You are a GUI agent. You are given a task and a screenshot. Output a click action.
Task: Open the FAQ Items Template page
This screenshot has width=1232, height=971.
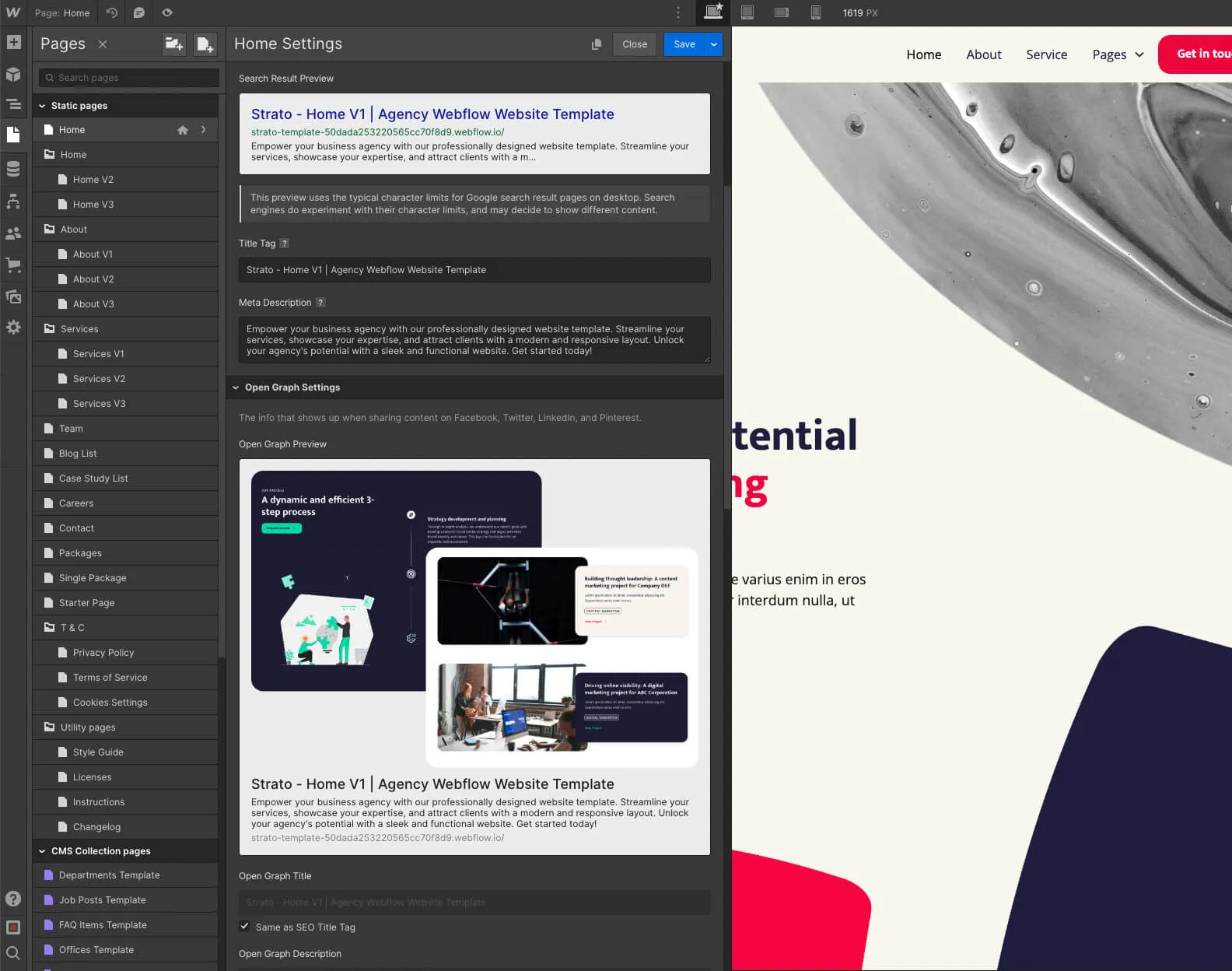click(x=125, y=925)
